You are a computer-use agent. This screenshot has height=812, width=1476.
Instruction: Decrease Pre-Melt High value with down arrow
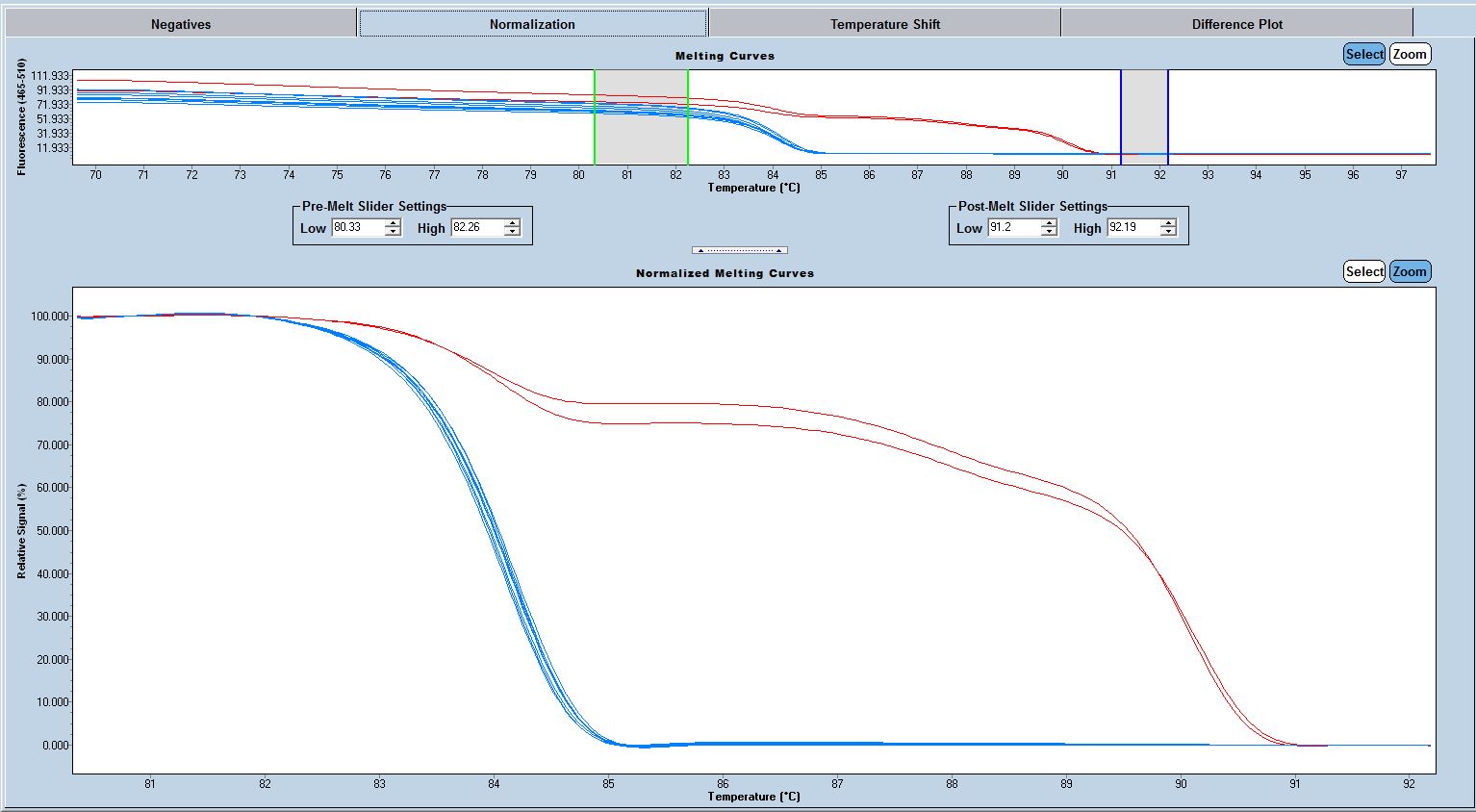512,232
